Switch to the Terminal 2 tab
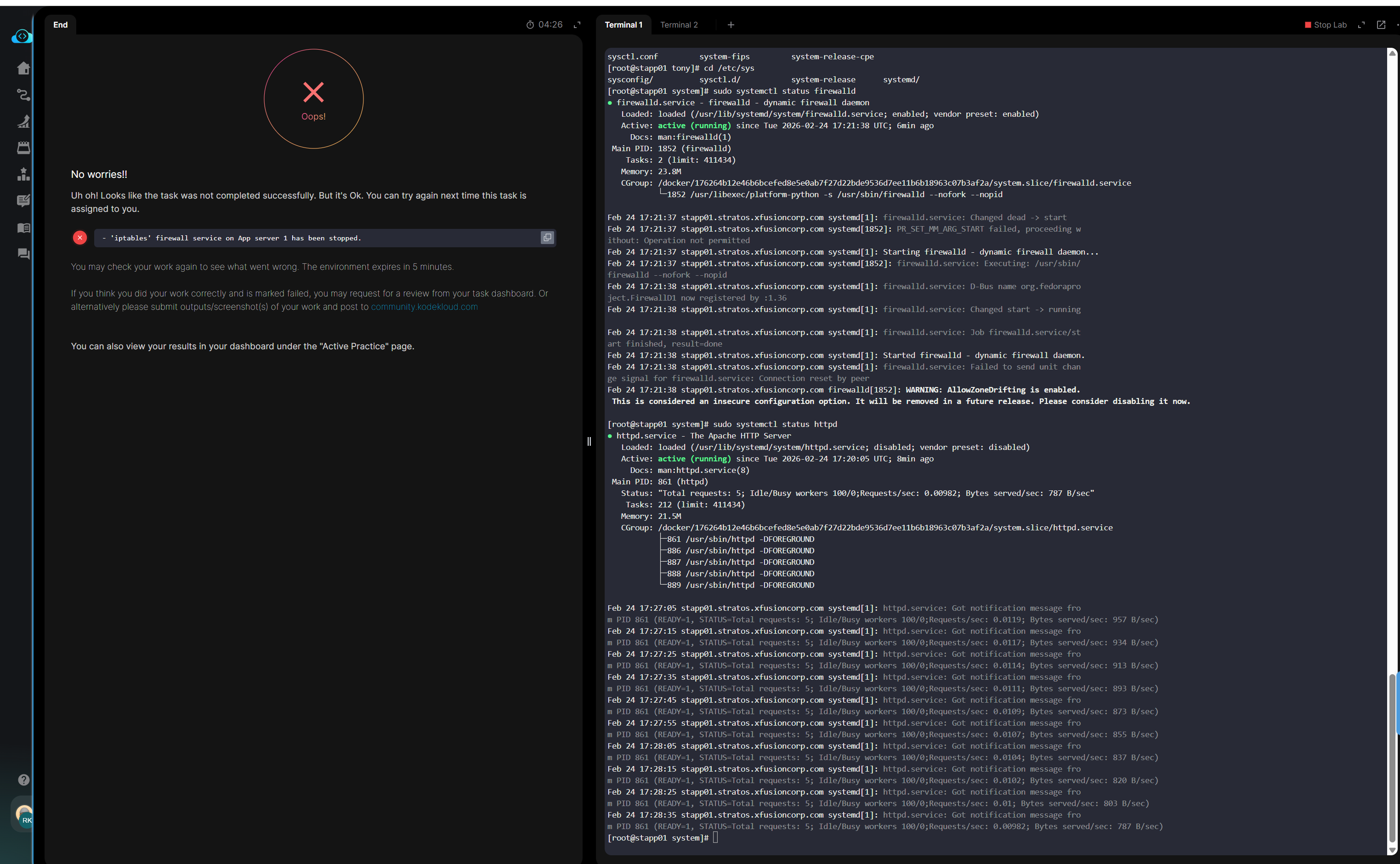The width and height of the screenshot is (1400, 864). tap(679, 24)
